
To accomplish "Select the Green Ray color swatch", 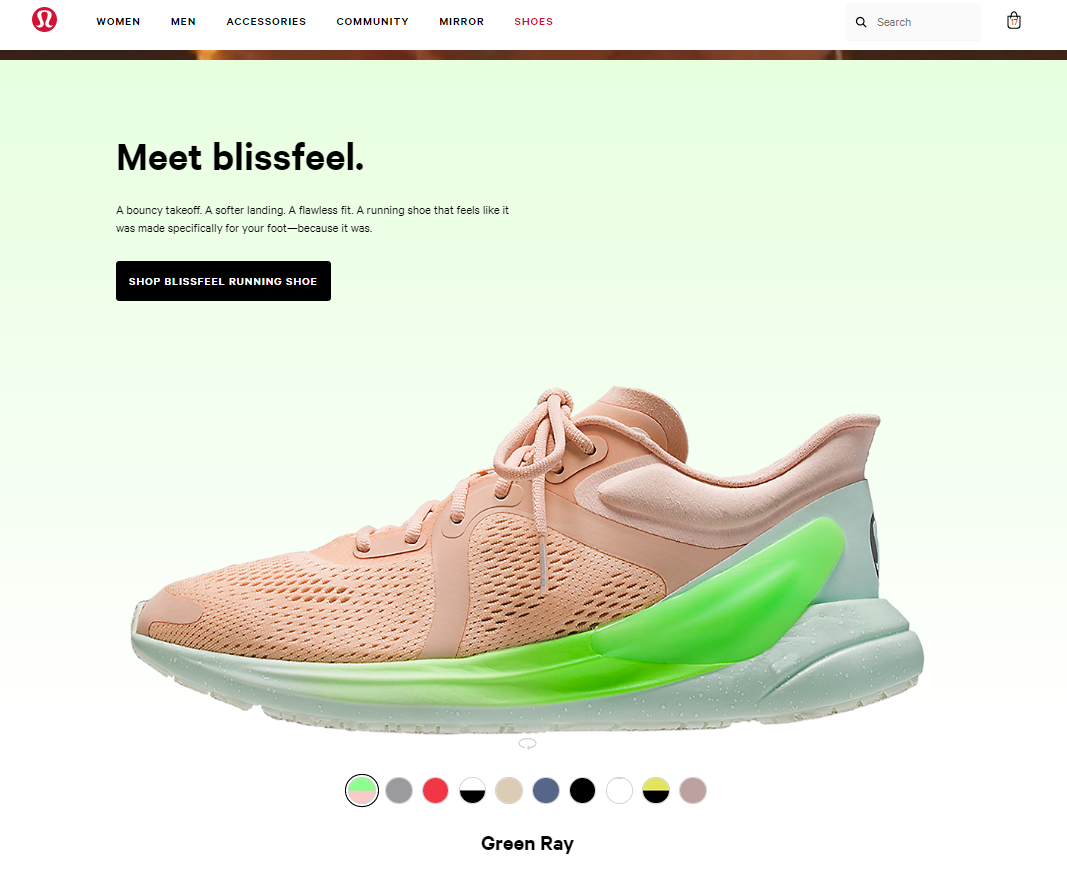I will point(362,790).
